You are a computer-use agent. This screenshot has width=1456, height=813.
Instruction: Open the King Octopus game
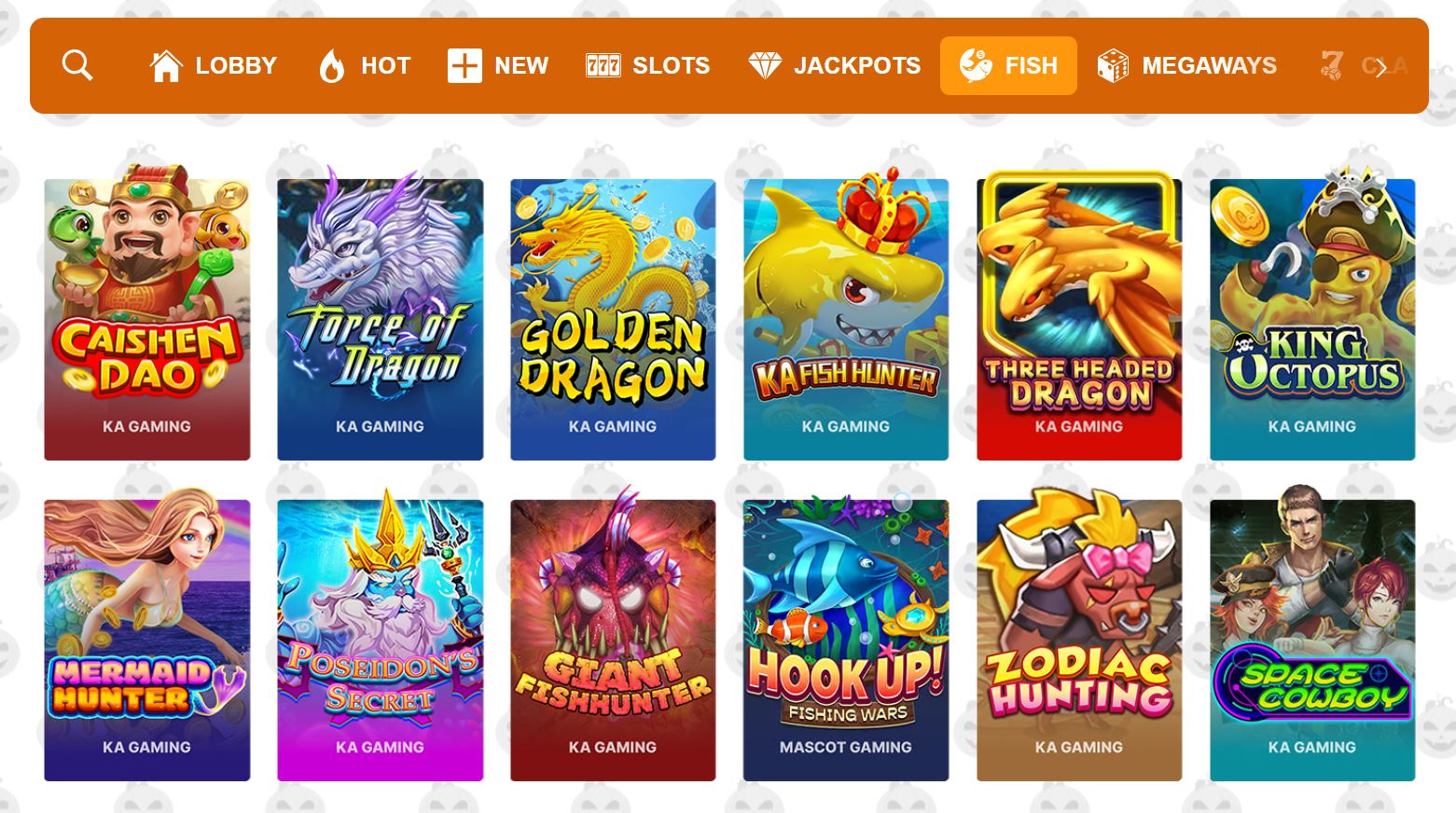1312,313
